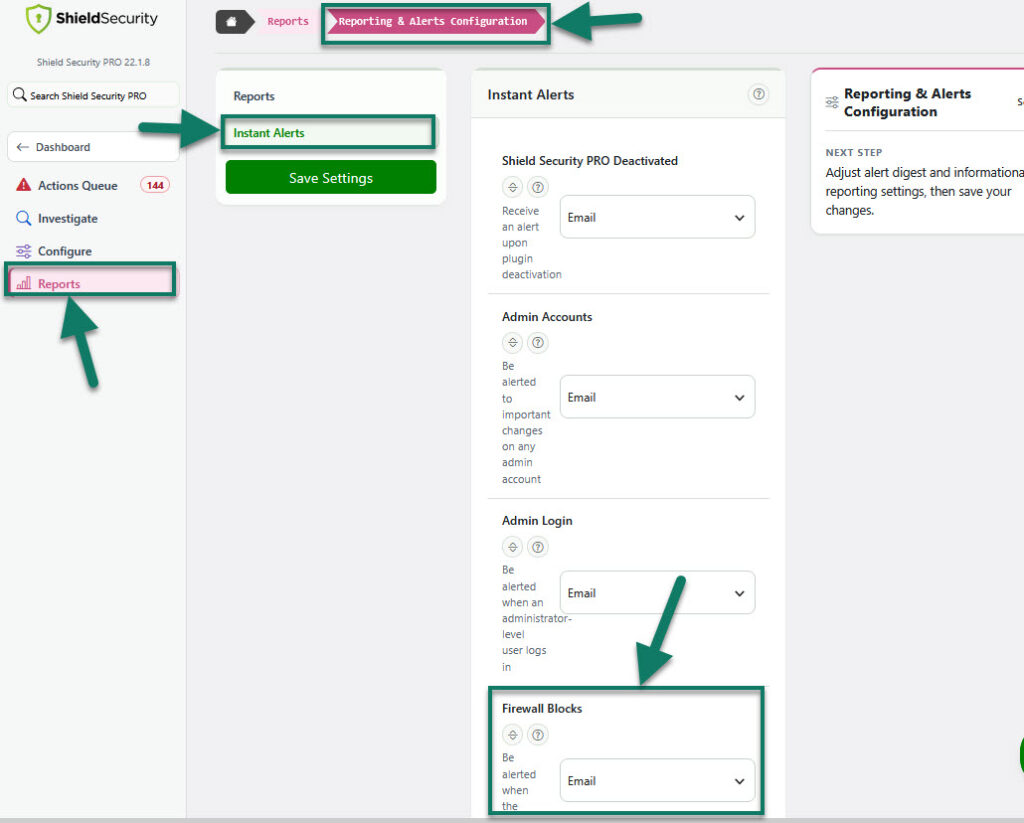Screen dimensions: 1024x823
Task: Click Reports breadcrumb link
Action: point(287,22)
